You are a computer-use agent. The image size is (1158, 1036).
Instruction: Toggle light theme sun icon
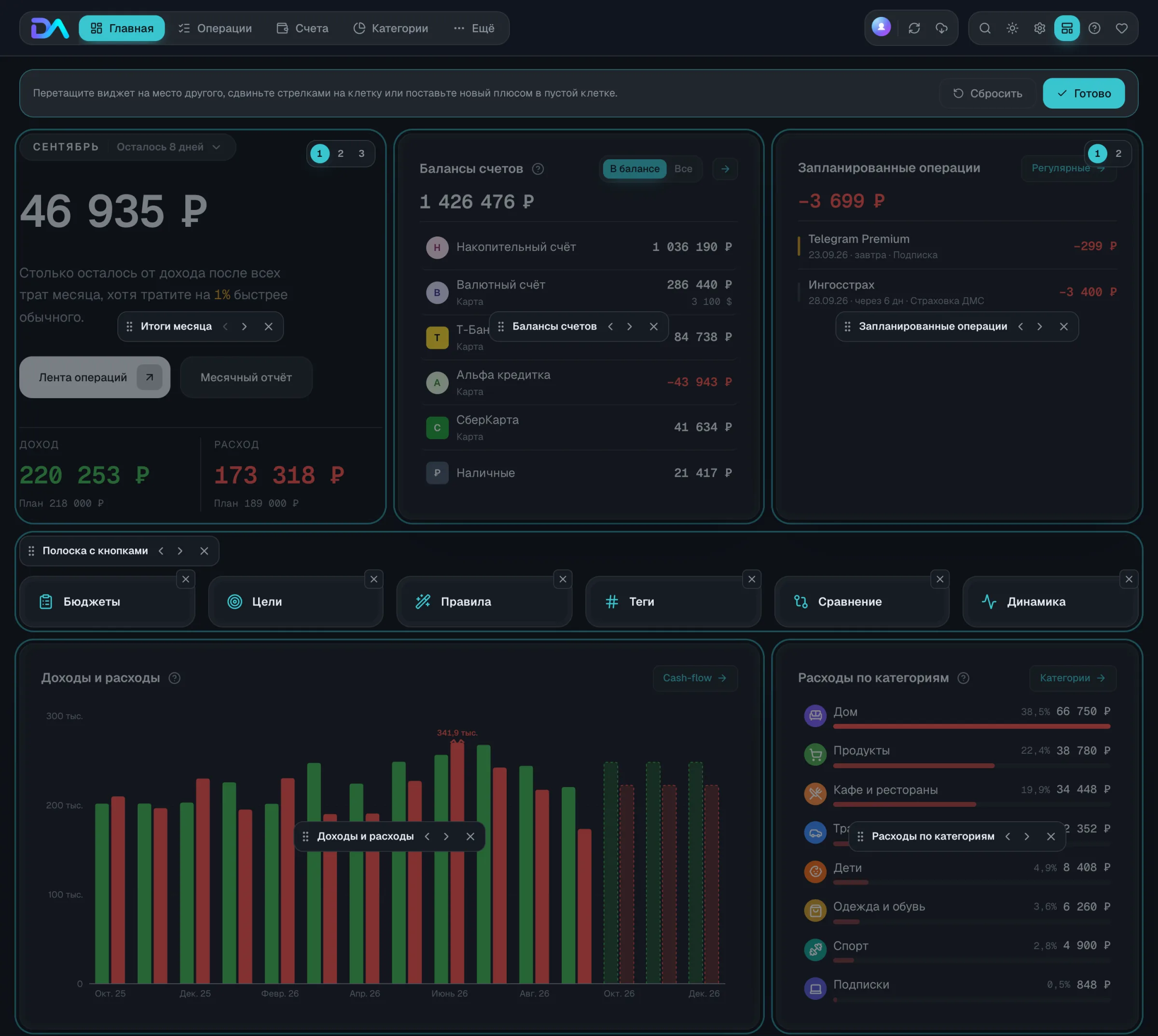pyautogui.click(x=1012, y=28)
